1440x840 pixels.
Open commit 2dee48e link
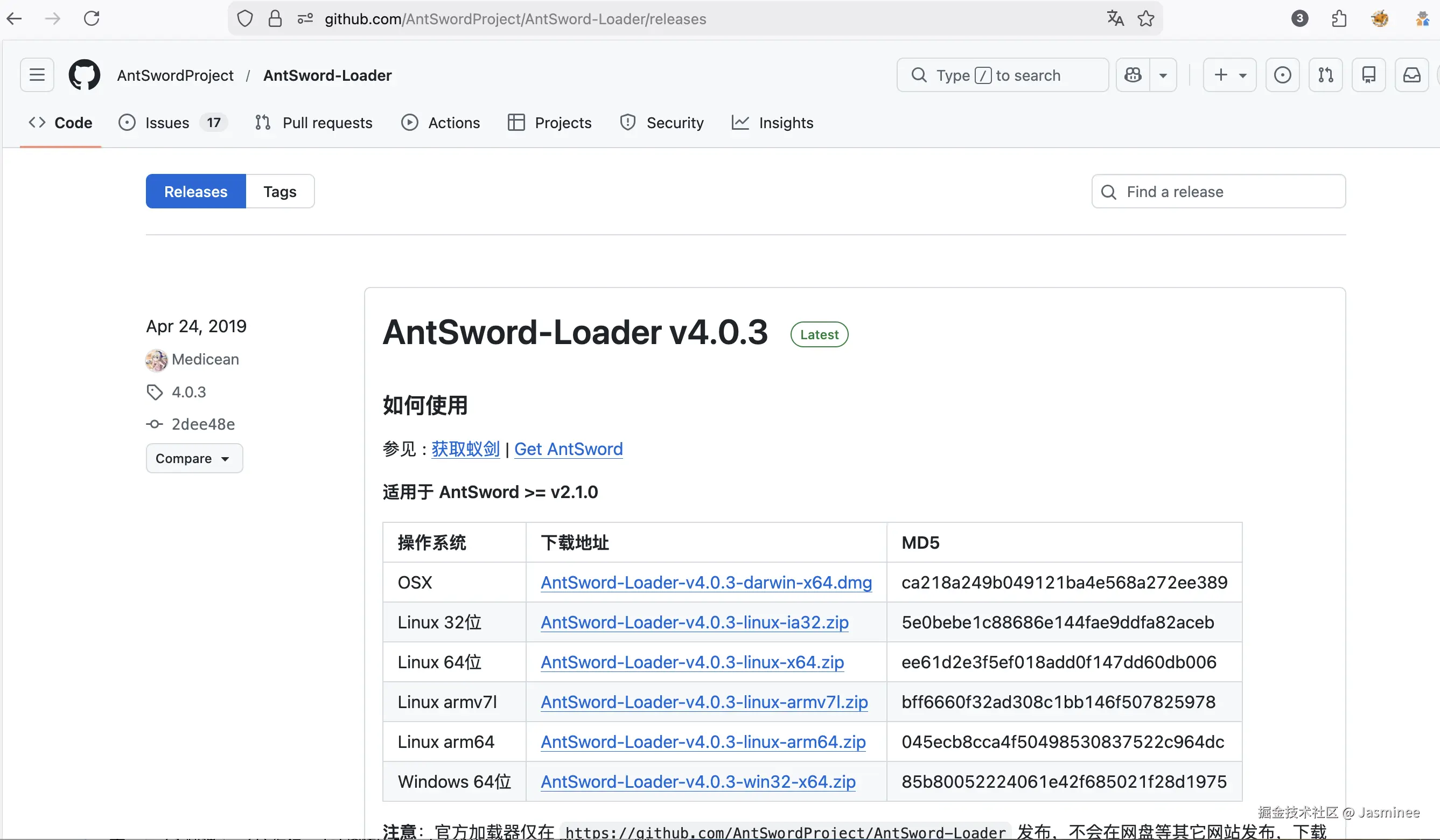click(203, 424)
